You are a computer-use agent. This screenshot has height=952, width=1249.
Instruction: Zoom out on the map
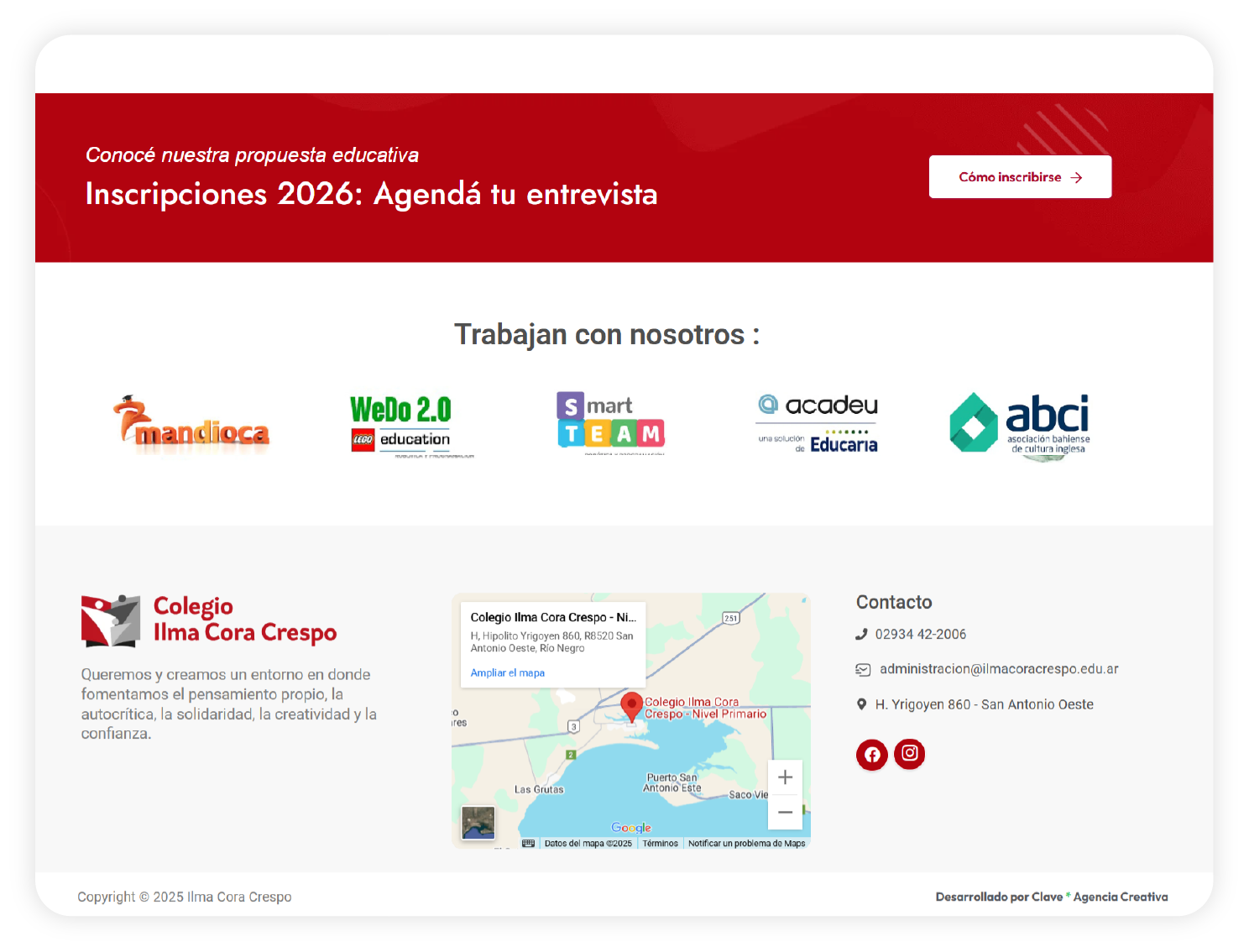coord(785,812)
